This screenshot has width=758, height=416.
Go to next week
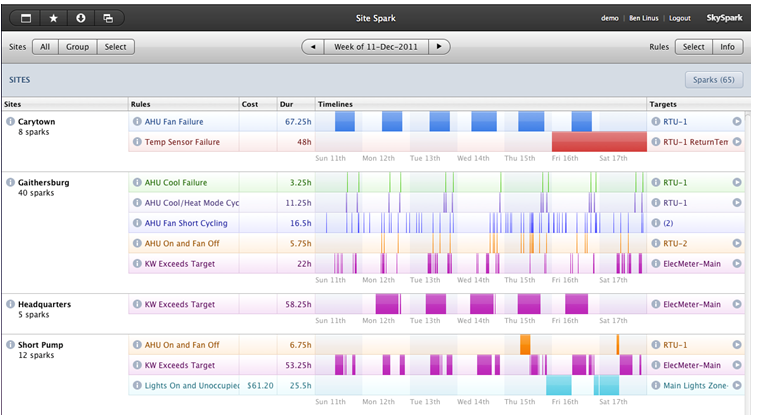tap(439, 47)
